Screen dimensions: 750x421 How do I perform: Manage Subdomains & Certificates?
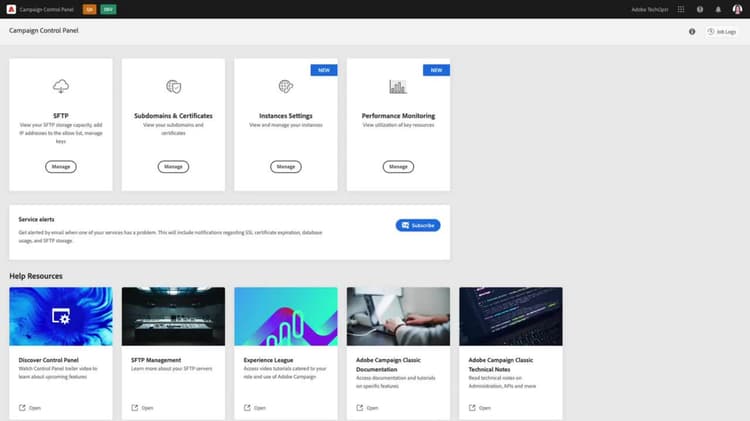(x=173, y=166)
